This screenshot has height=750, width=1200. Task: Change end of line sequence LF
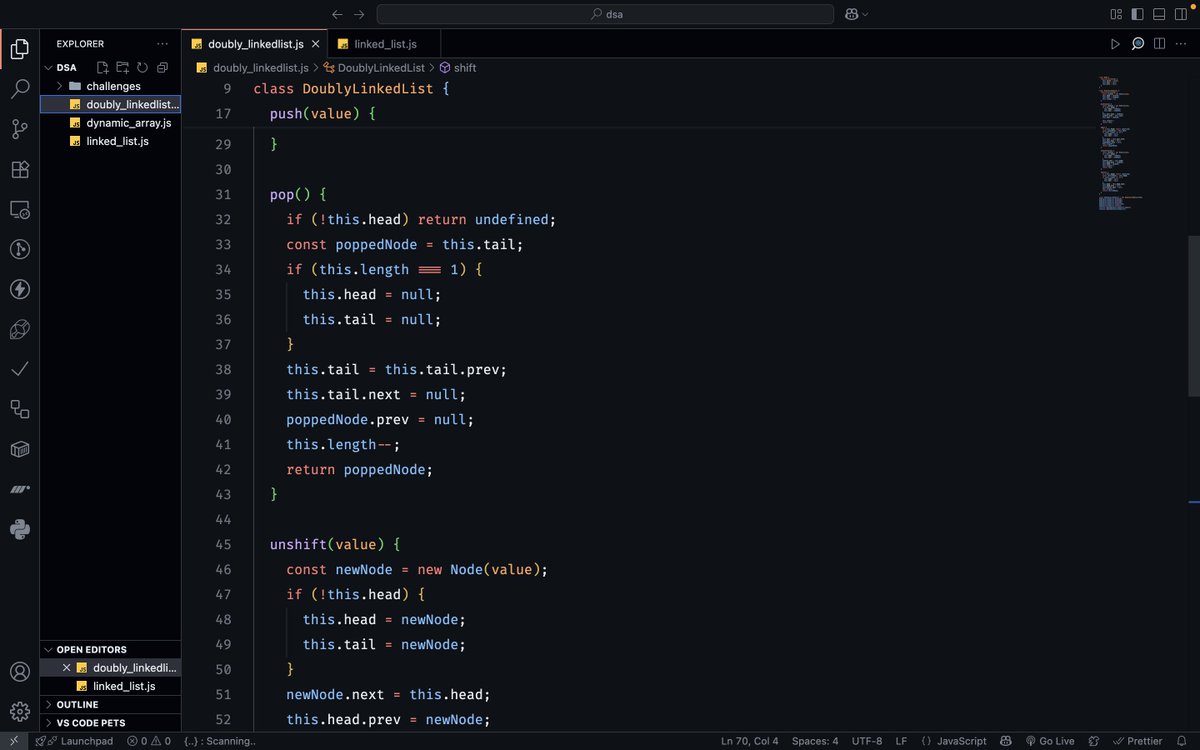[x=901, y=741]
